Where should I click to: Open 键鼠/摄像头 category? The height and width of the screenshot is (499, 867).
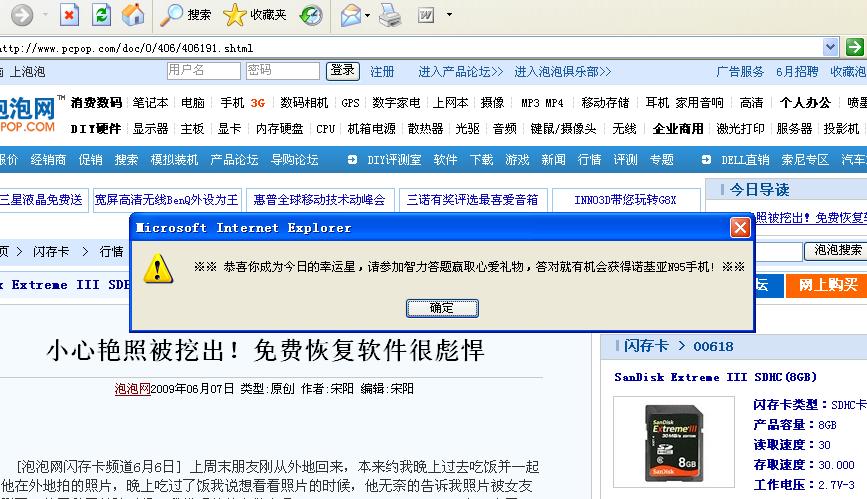tap(563, 129)
